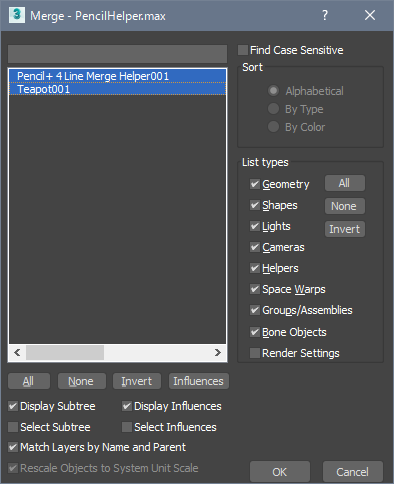Select By Color sort option
The image size is (394, 484).
click(273, 127)
